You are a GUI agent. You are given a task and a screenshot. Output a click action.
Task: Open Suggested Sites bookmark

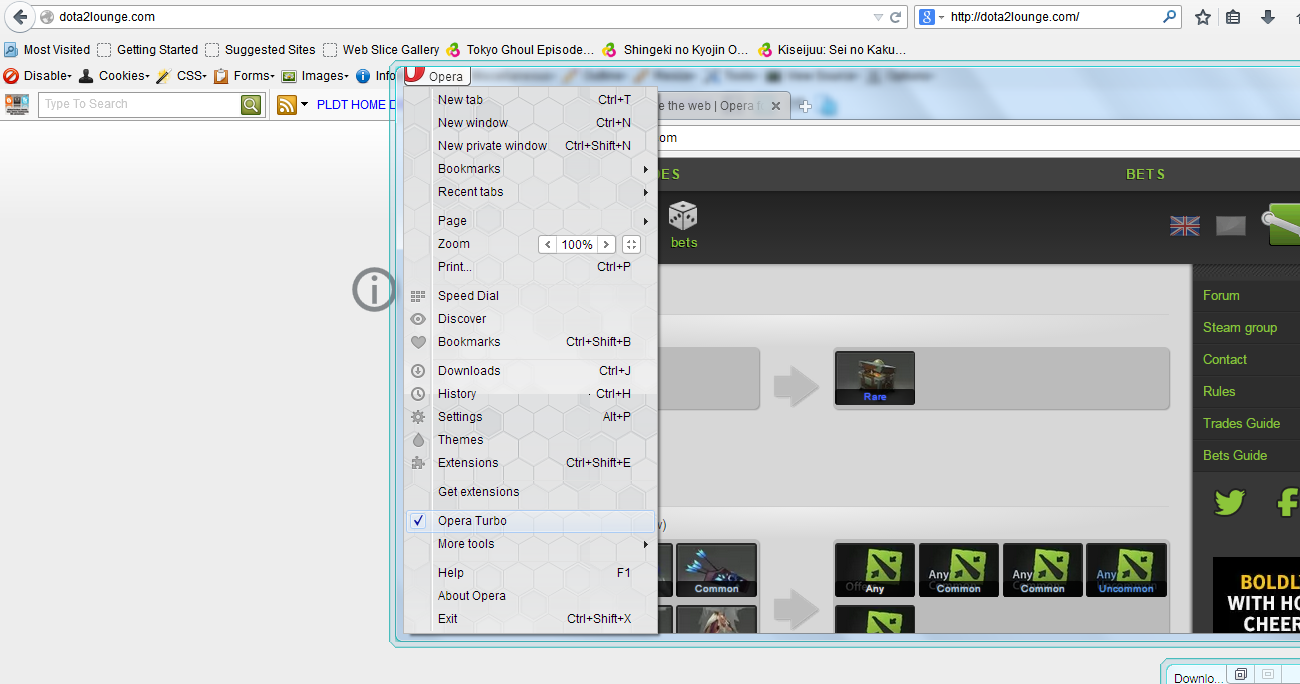coord(260,49)
